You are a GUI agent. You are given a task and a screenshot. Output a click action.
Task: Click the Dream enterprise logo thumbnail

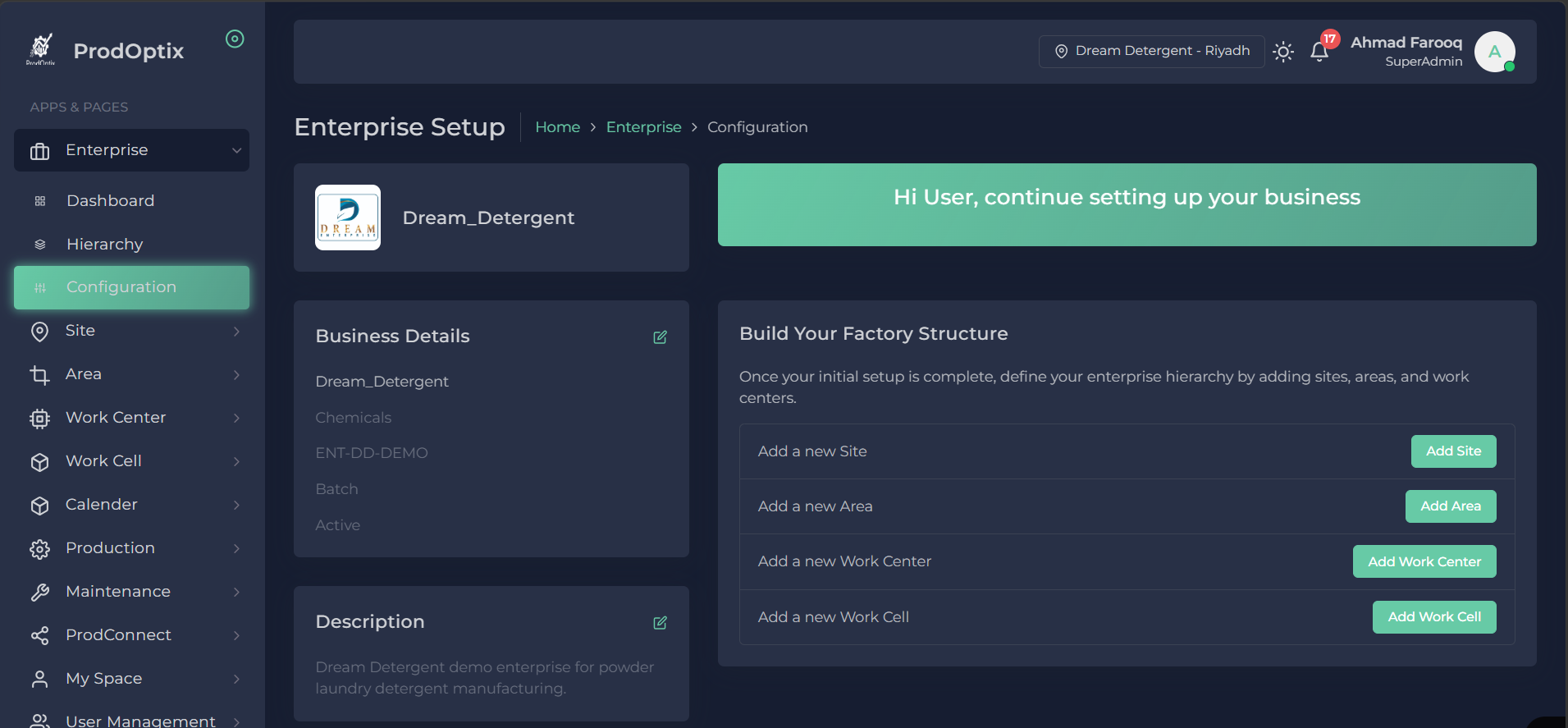[x=348, y=217]
